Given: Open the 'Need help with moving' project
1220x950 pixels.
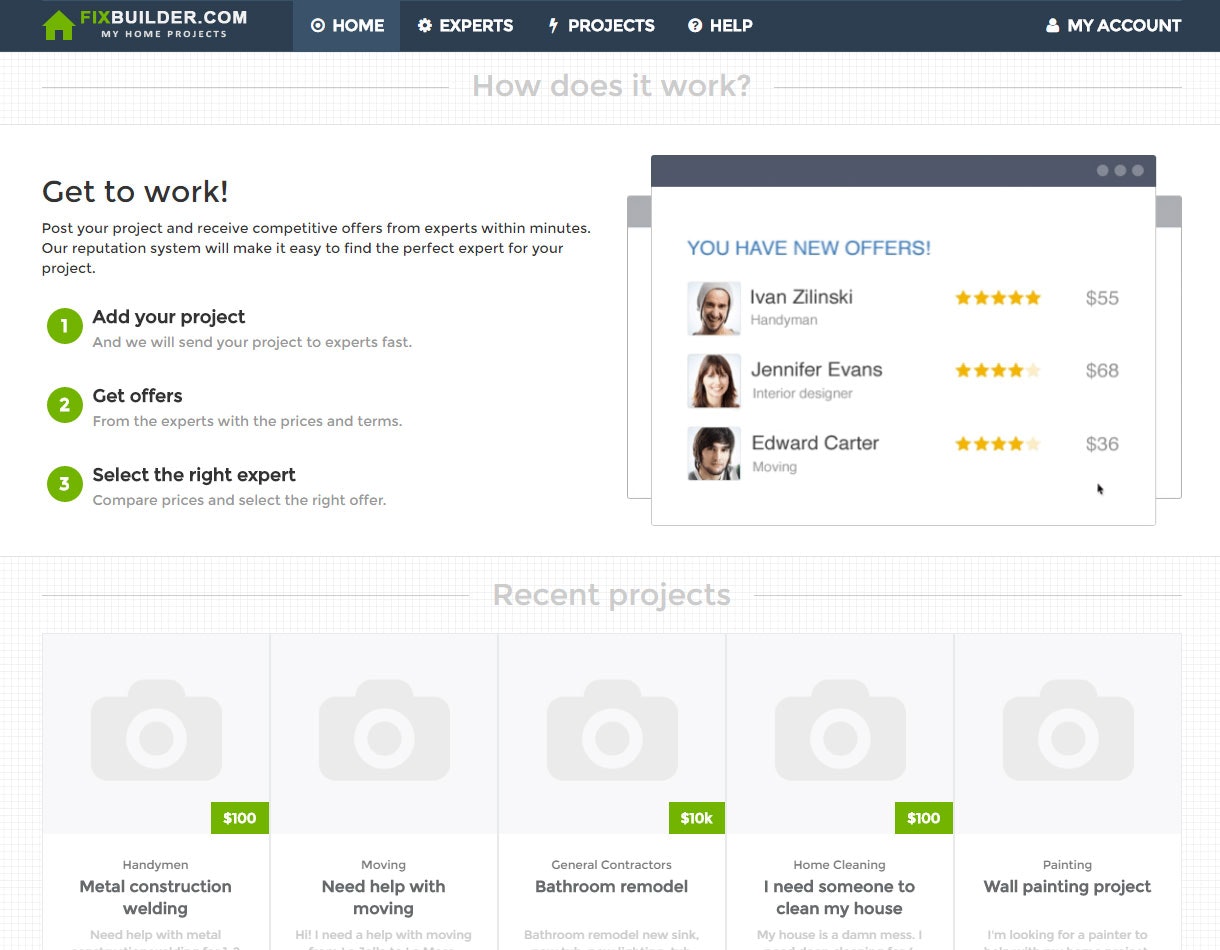Looking at the screenshot, I should pos(384,897).
